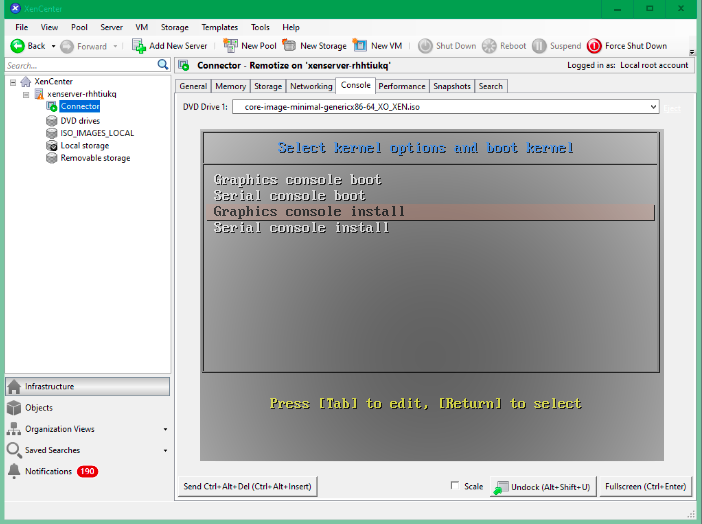Select the Infrastructure navigation button
This screenshot has height=524, width=702.
pyautogui.click(x=87, y=386)
